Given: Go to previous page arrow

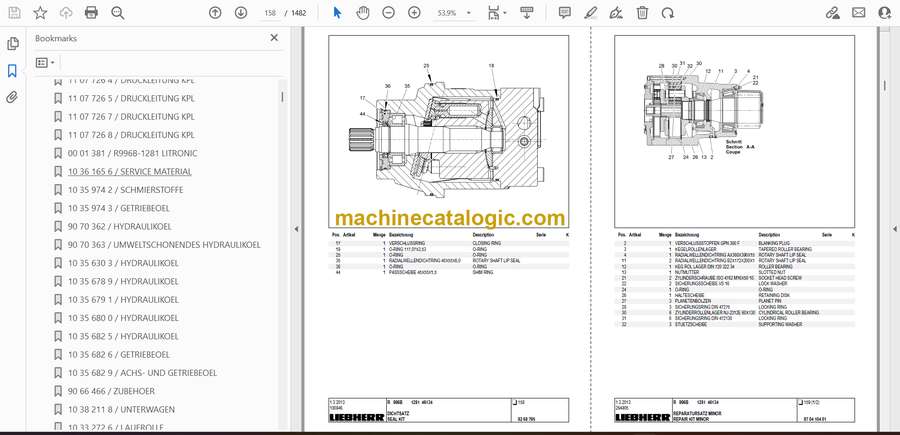Looking at the screenshot, I should 215,13.
